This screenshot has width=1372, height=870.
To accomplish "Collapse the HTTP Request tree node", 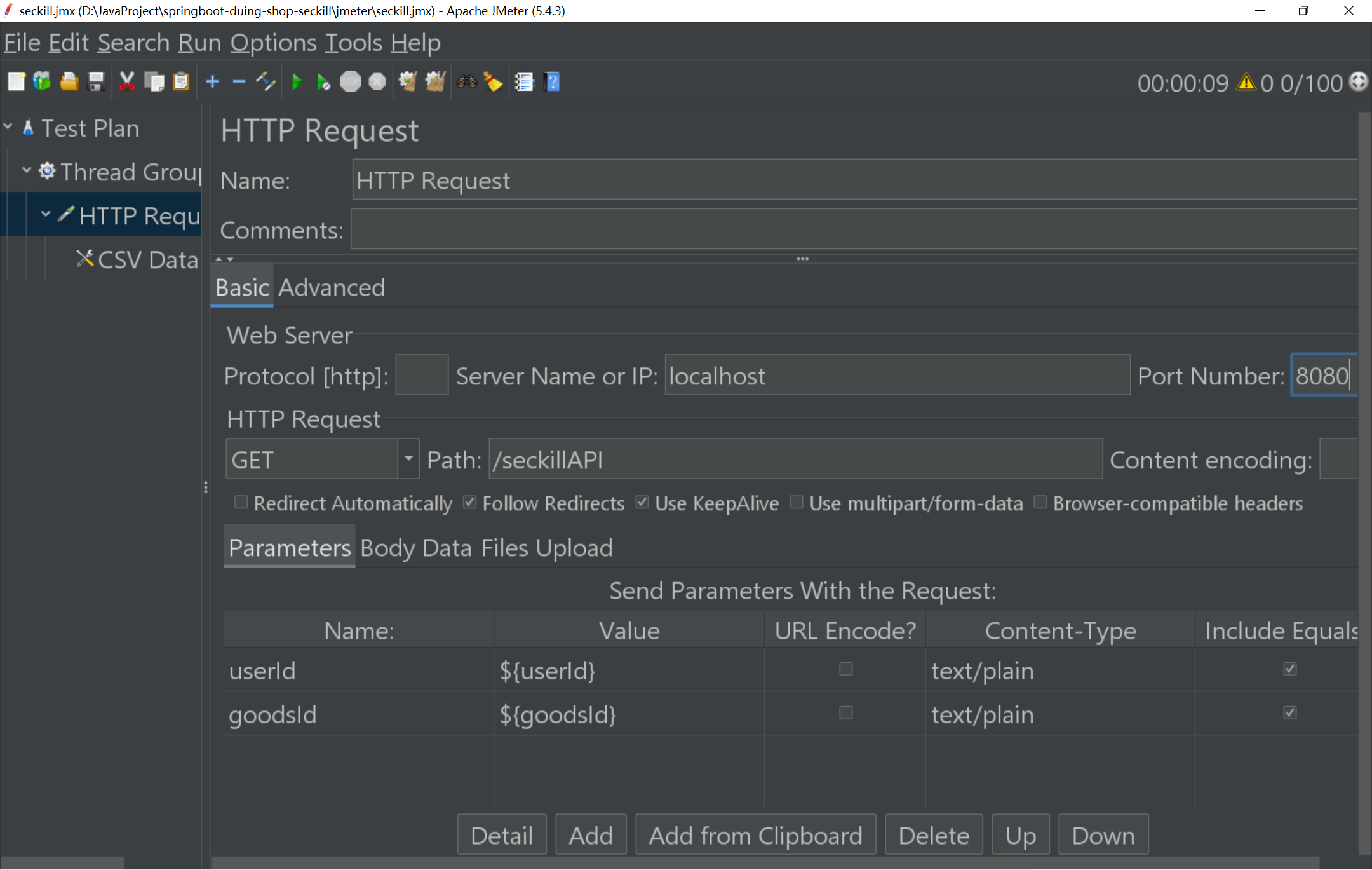I will (x=45, y=214).
